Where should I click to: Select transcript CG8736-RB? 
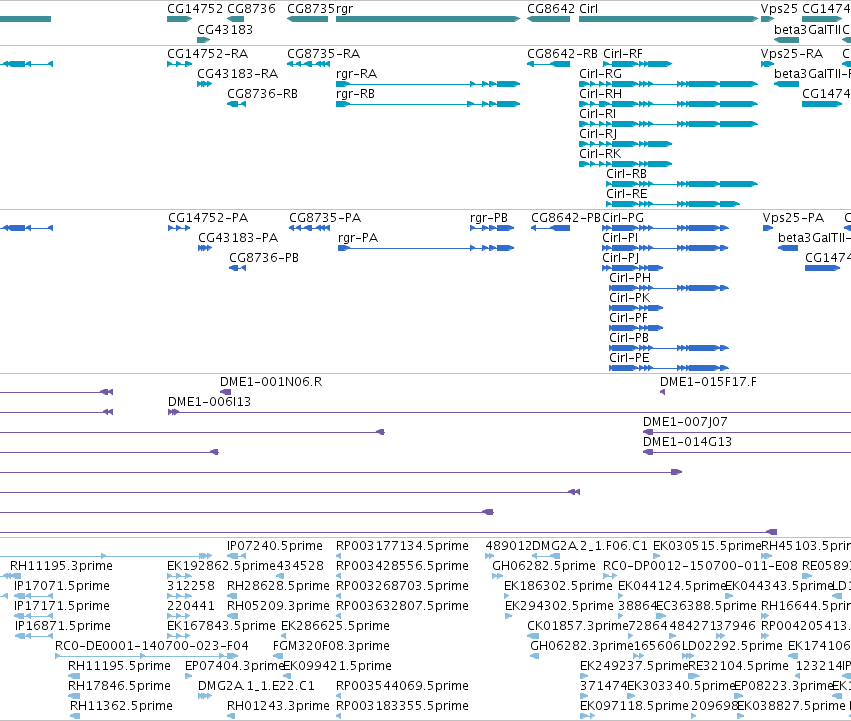pos(236,104)
